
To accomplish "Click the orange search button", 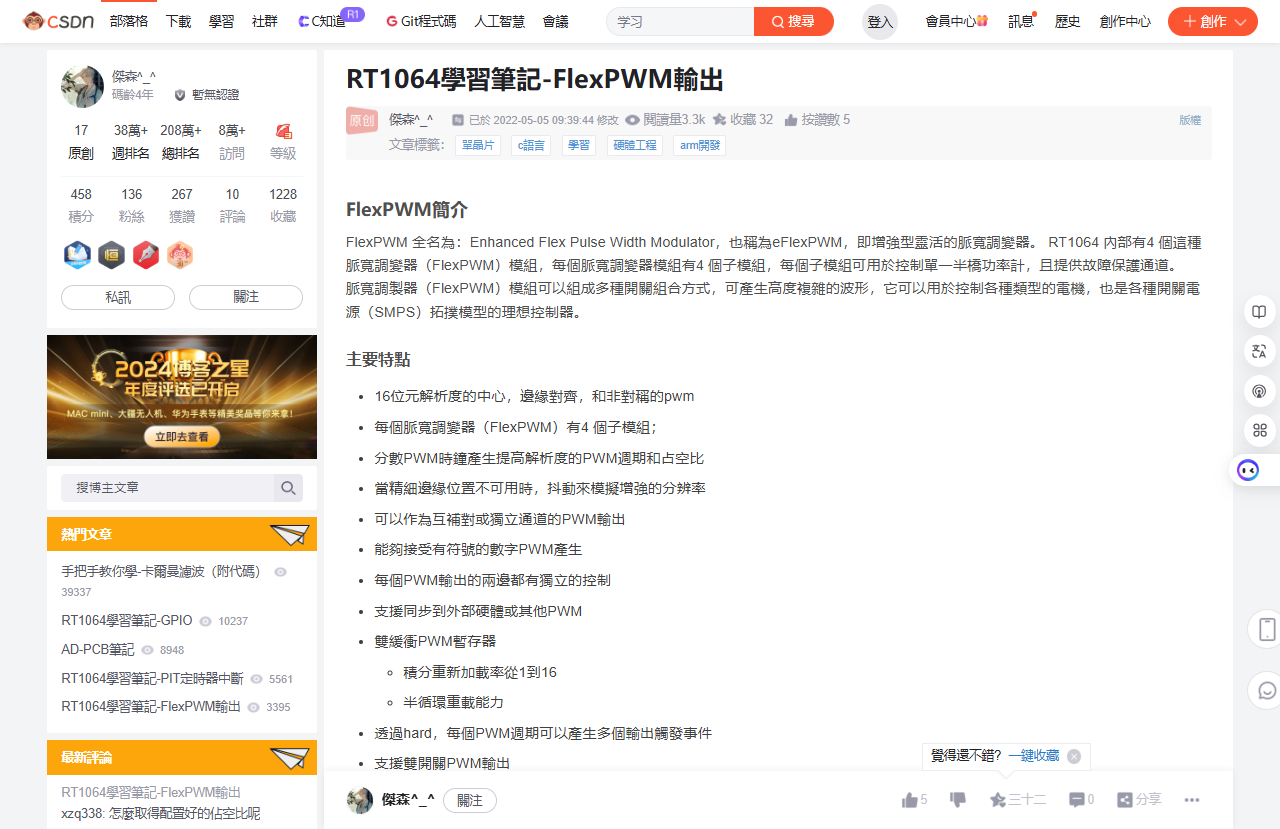I will (794, 21).
